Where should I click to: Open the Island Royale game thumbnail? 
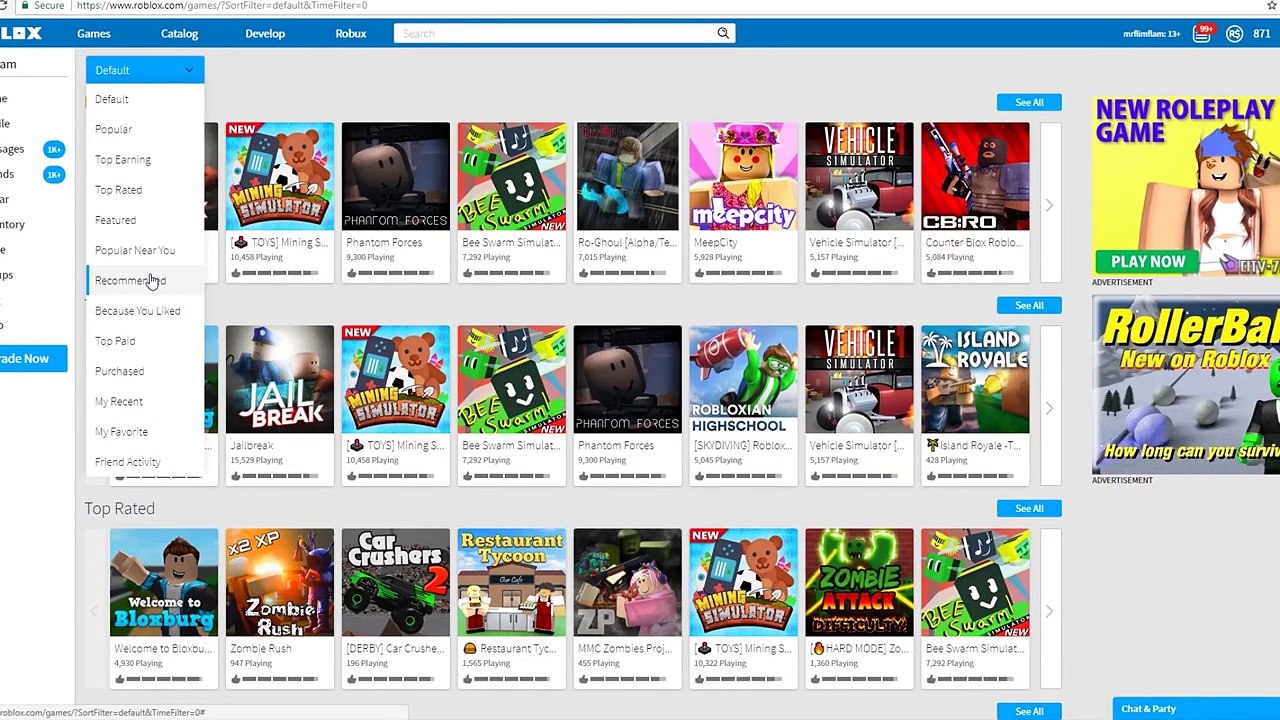coord(976,379)
